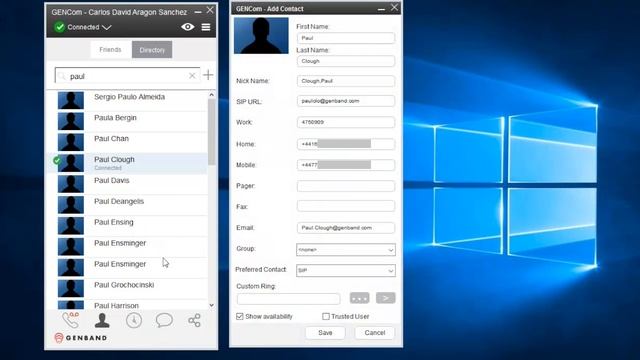Click the First Name field

pos(346,38)
